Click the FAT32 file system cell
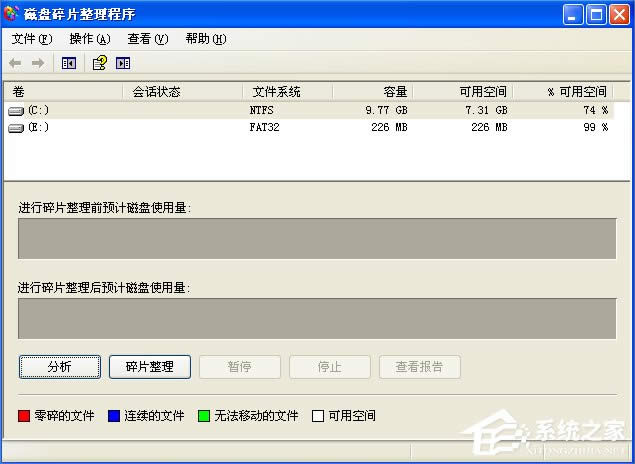 (x=264, y=128)
